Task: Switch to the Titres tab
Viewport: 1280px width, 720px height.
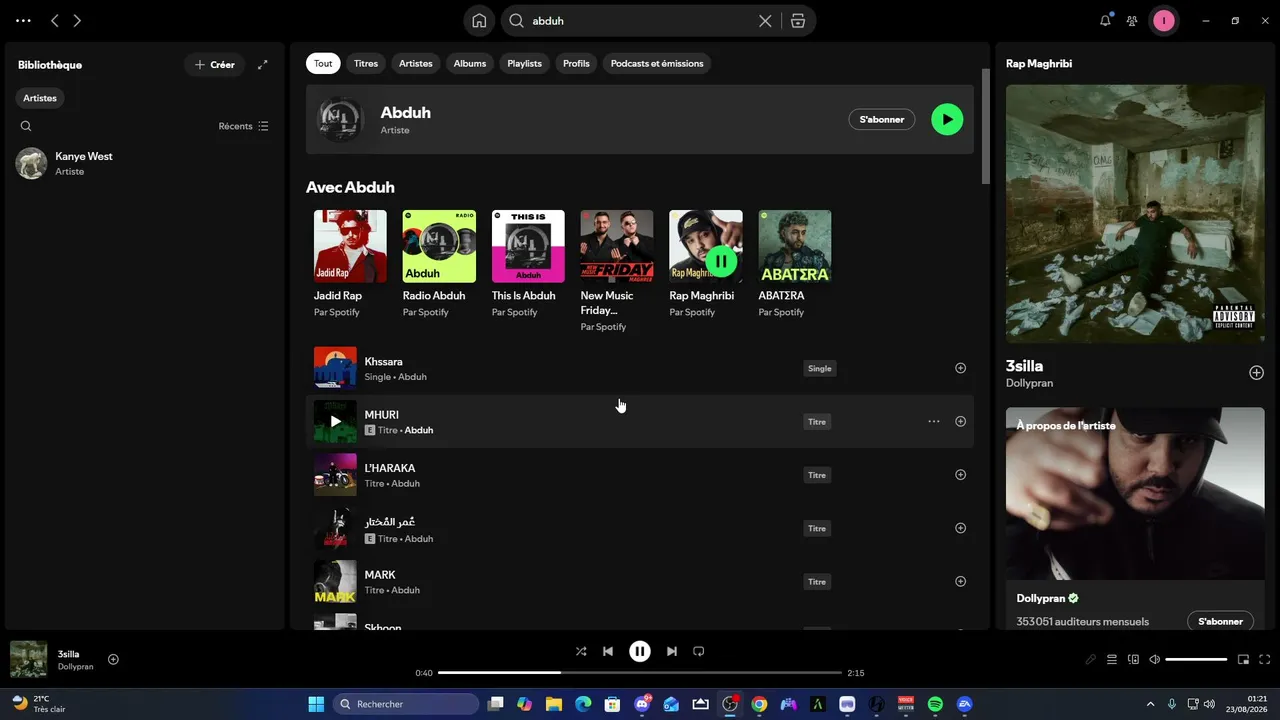Action: pyautogui.click(x=366, y=63)
